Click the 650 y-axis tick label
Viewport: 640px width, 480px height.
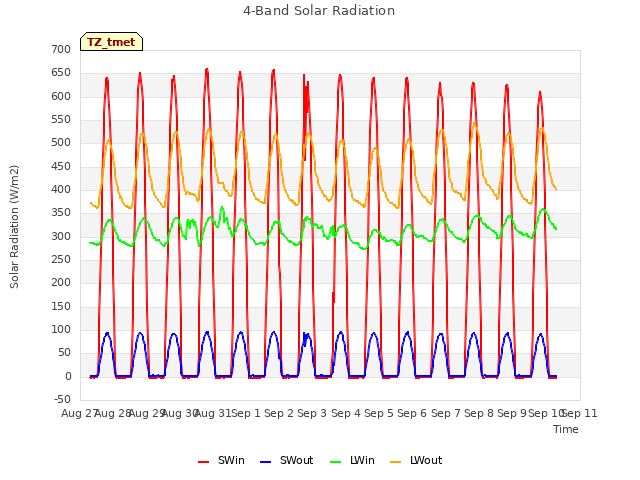tap(61, 73)
